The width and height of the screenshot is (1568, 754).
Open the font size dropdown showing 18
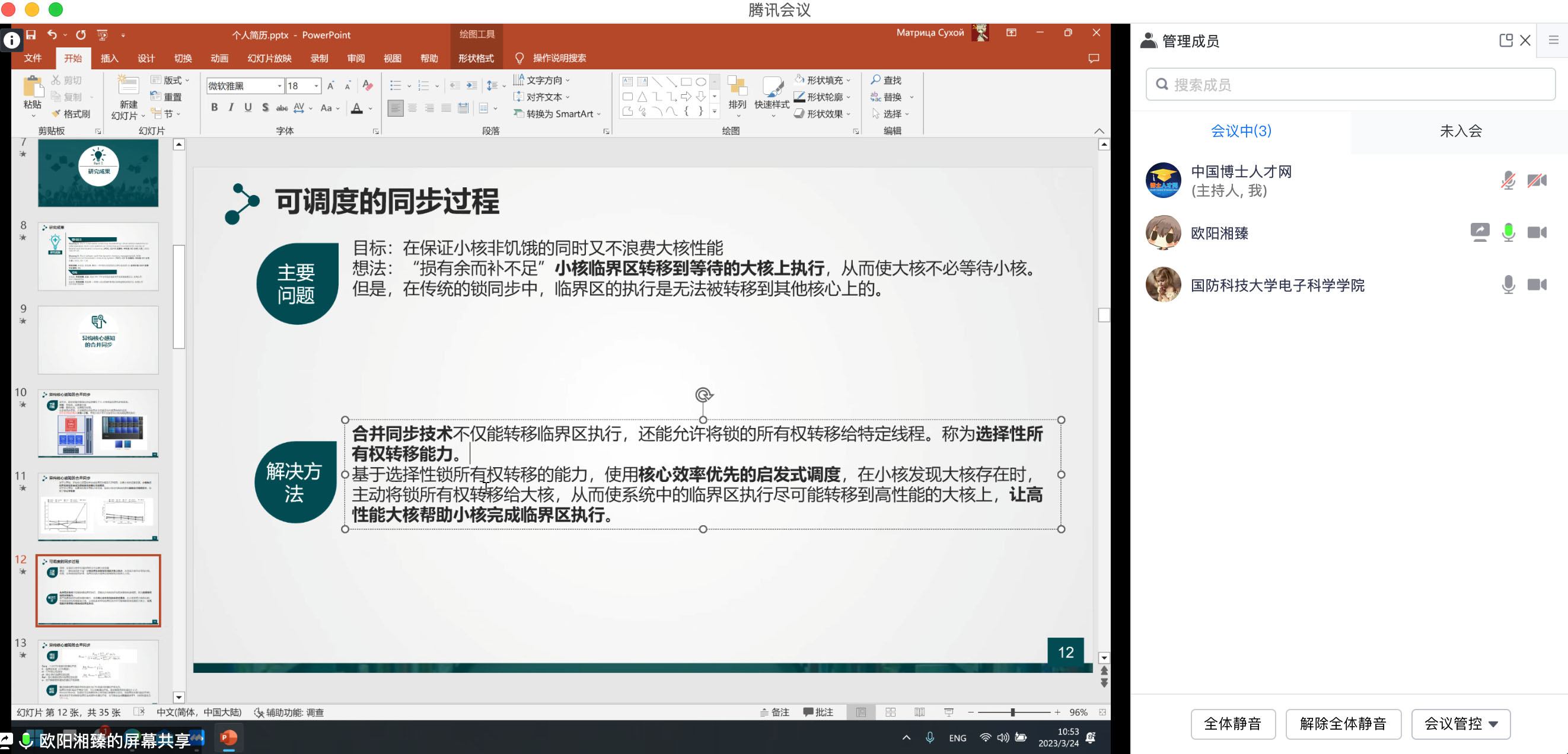coord(317,86)
